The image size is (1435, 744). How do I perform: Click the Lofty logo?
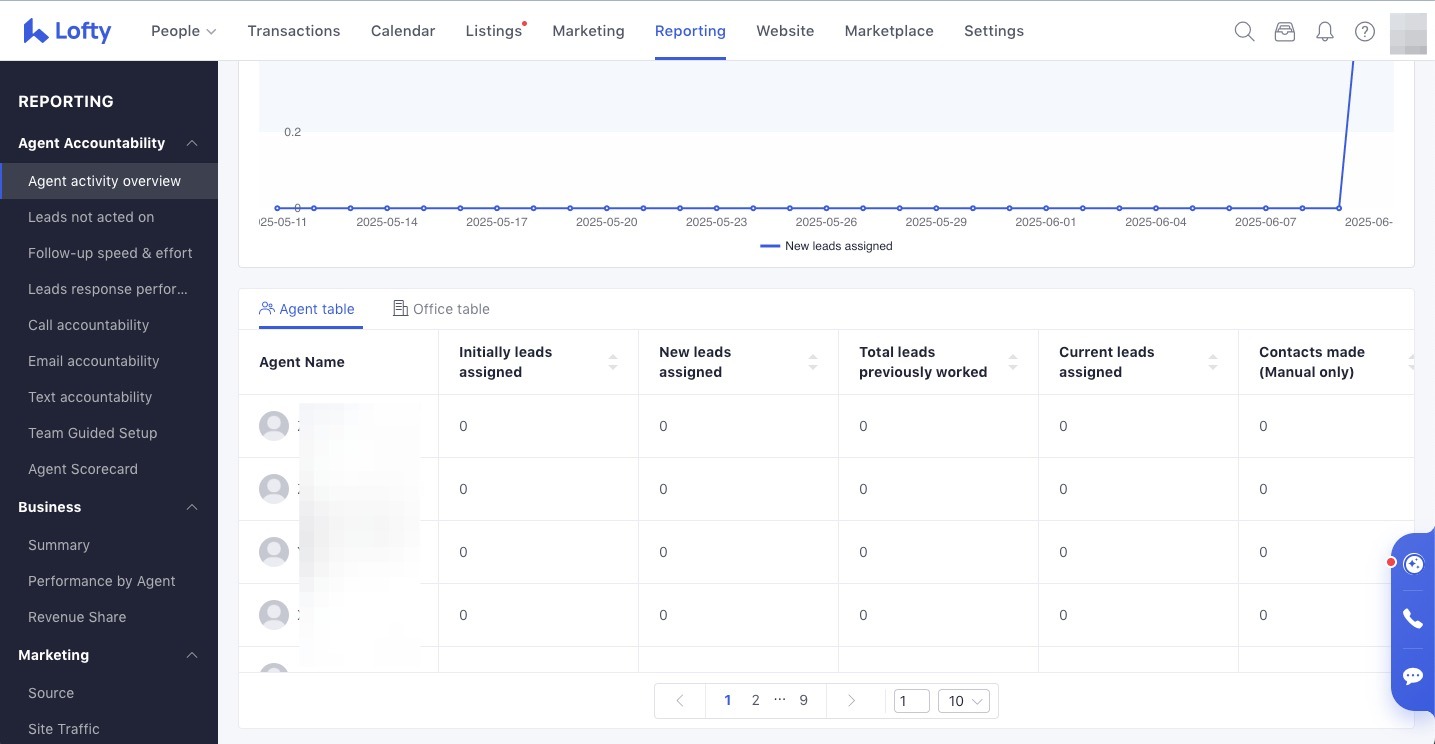(67, 31)
